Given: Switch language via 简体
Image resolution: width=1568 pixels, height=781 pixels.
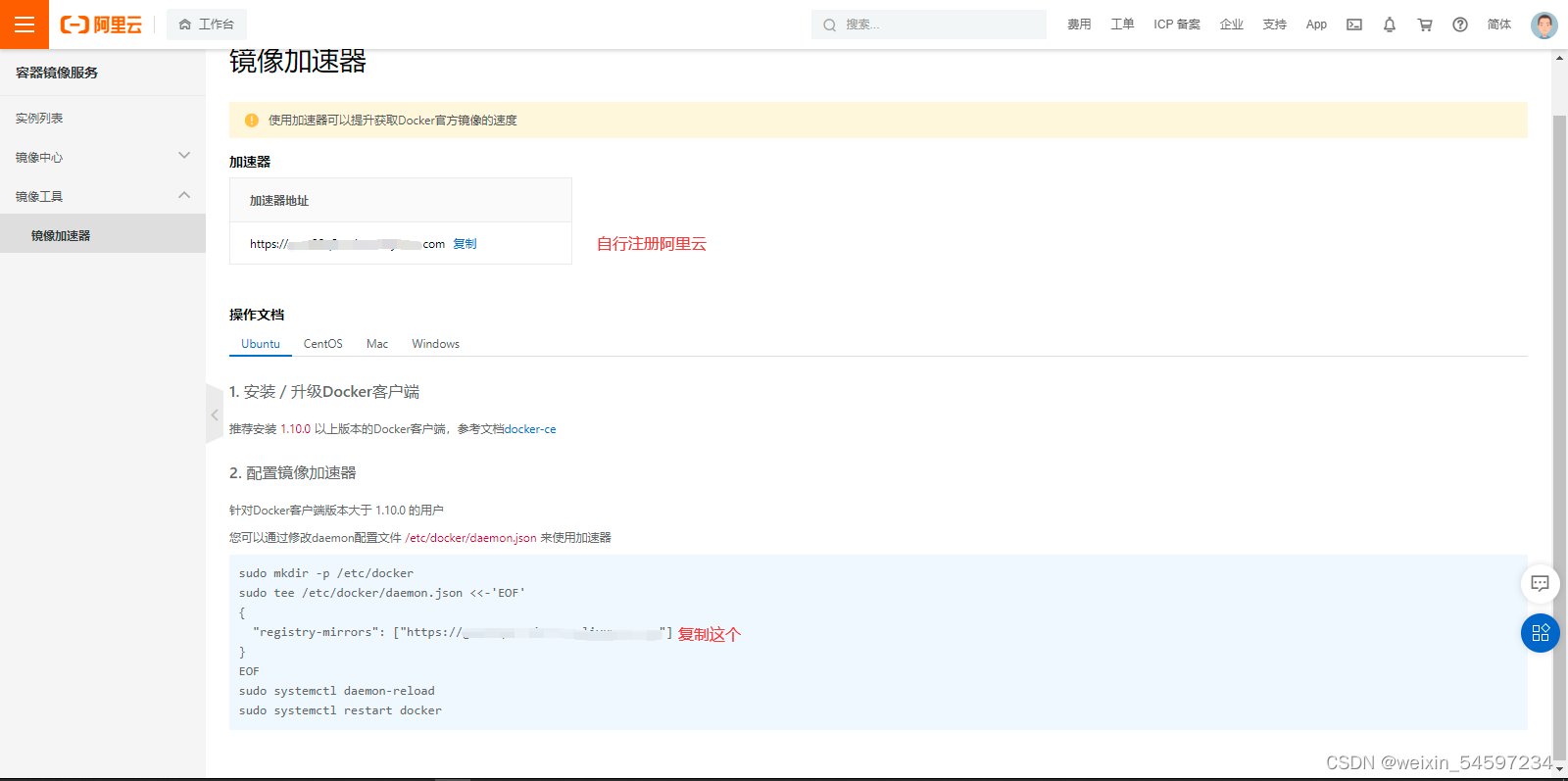Looking at the screenshot, I should pos(1499,24).
